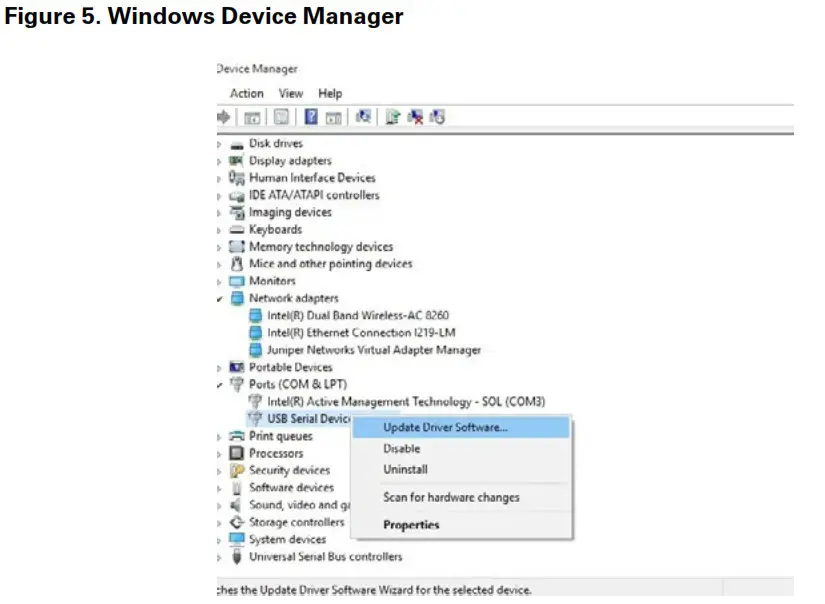Click the Network adapters label
Image resolution: width=825 pixels, height=604 pixels.
click(x=294, y=298)
